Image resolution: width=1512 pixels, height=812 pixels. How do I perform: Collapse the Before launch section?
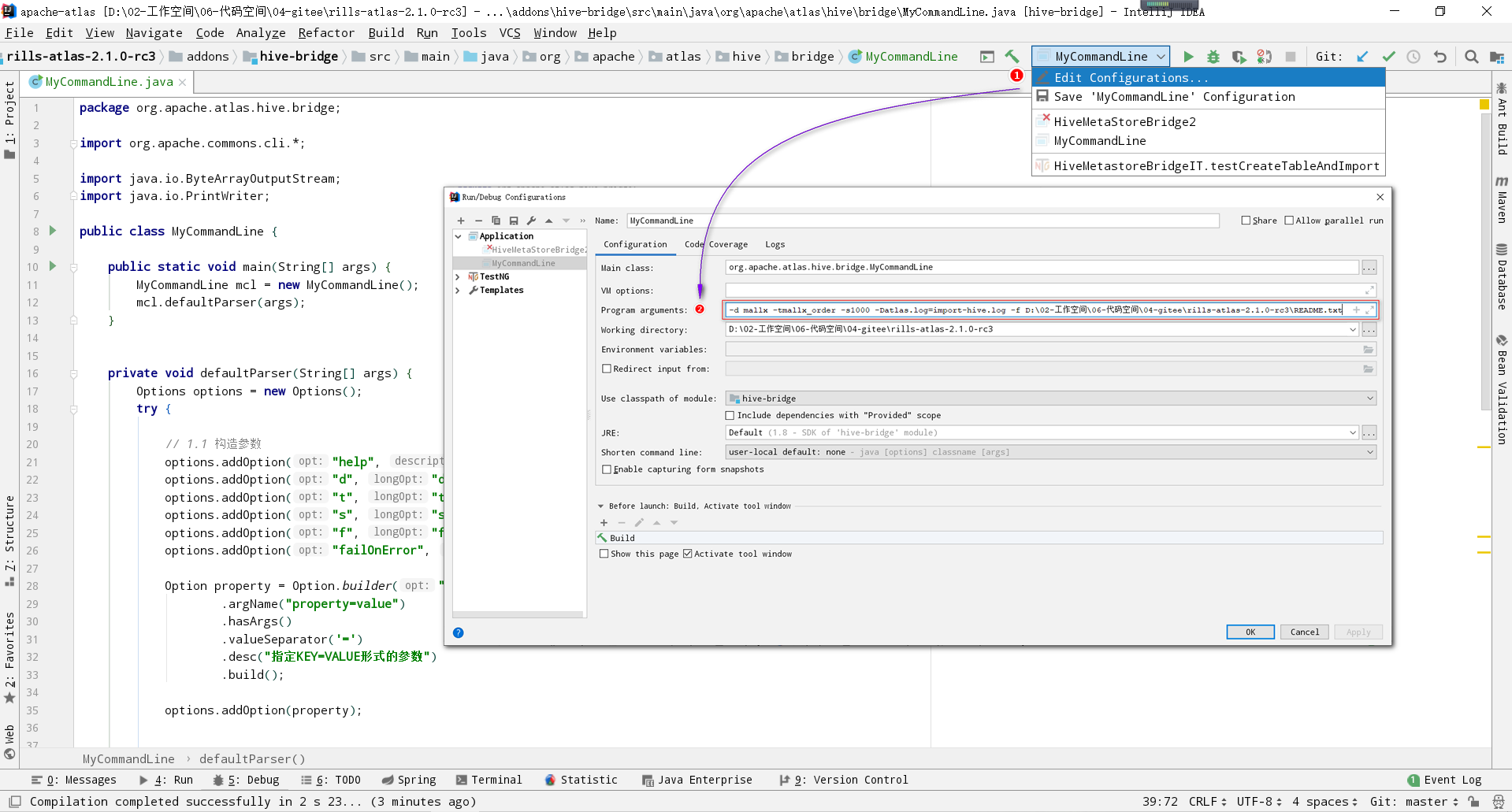tap(601, 506)
